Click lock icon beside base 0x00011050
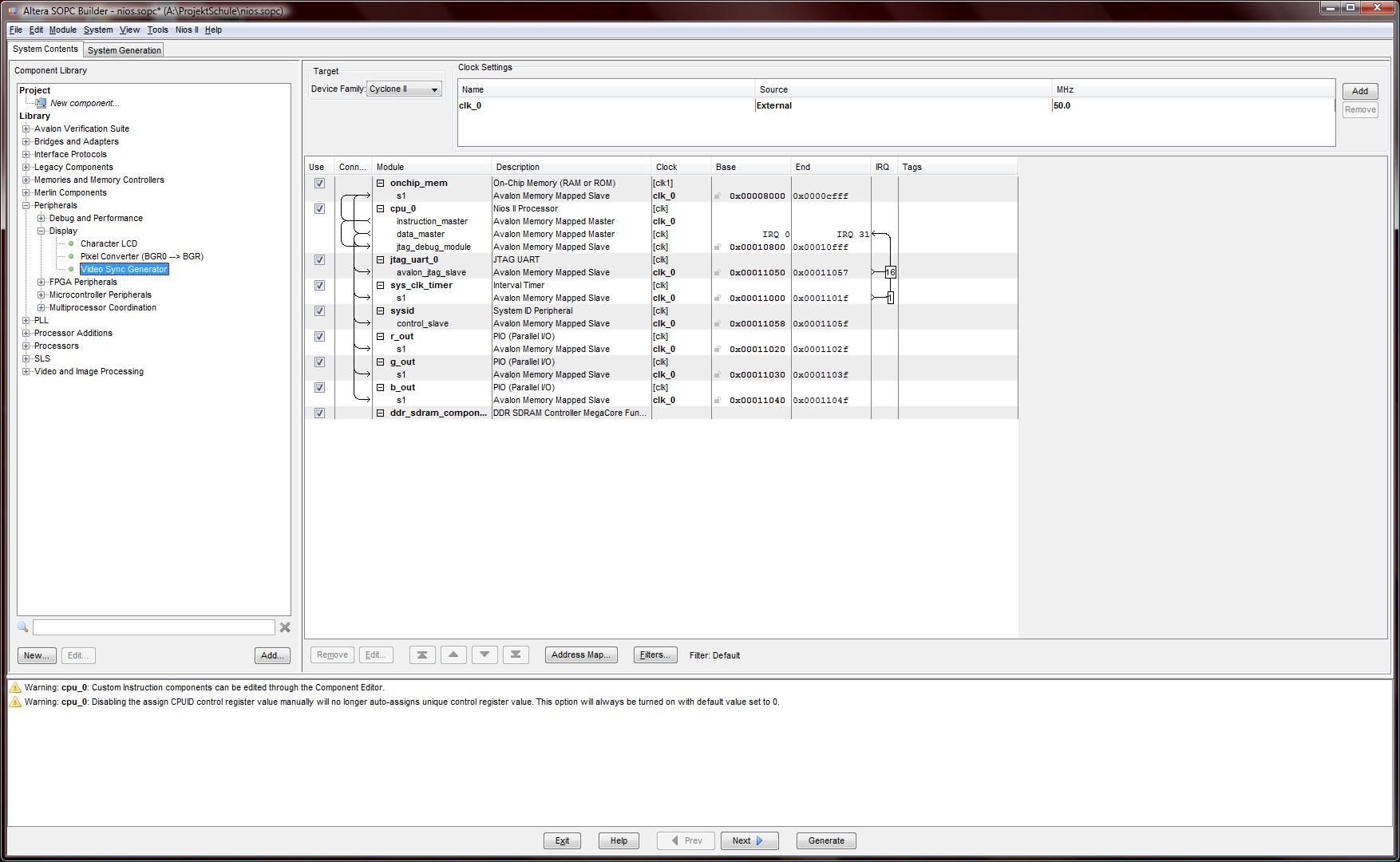This screenshot has width=1400, height=862. click(717, 272)
